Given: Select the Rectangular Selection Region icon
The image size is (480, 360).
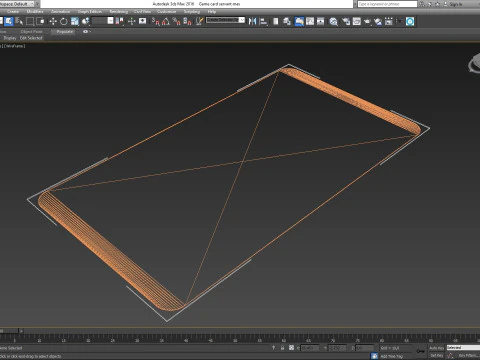Looking at the screenshot, I should (x=30, y=22).
